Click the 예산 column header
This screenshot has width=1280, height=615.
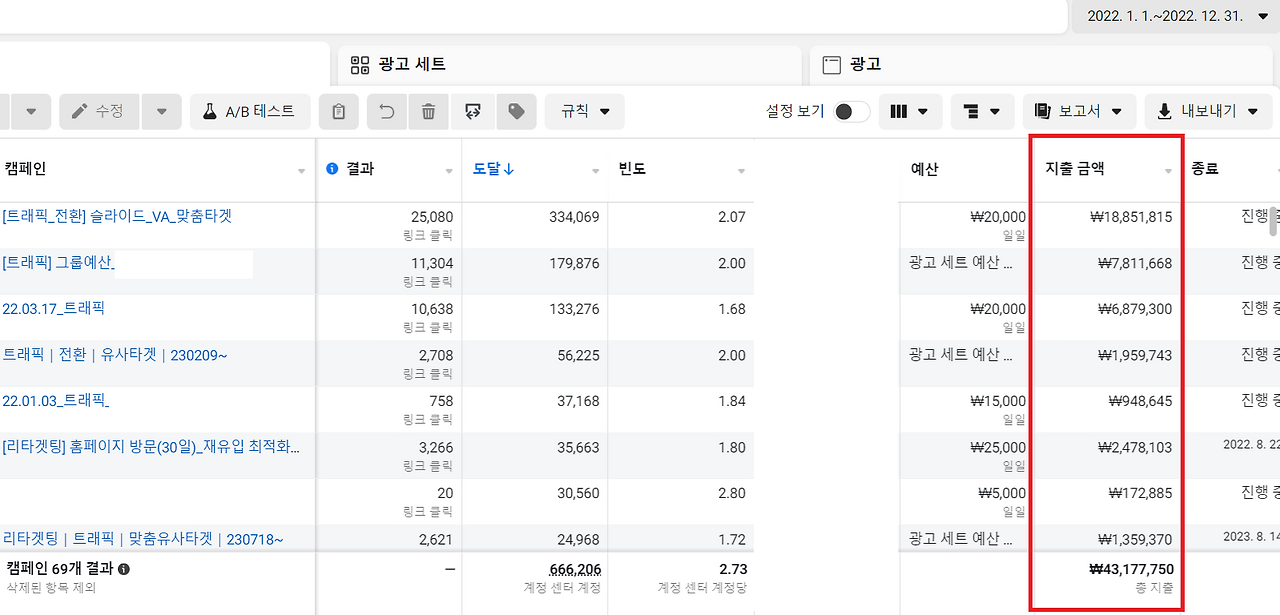click(x=924, y=170)
